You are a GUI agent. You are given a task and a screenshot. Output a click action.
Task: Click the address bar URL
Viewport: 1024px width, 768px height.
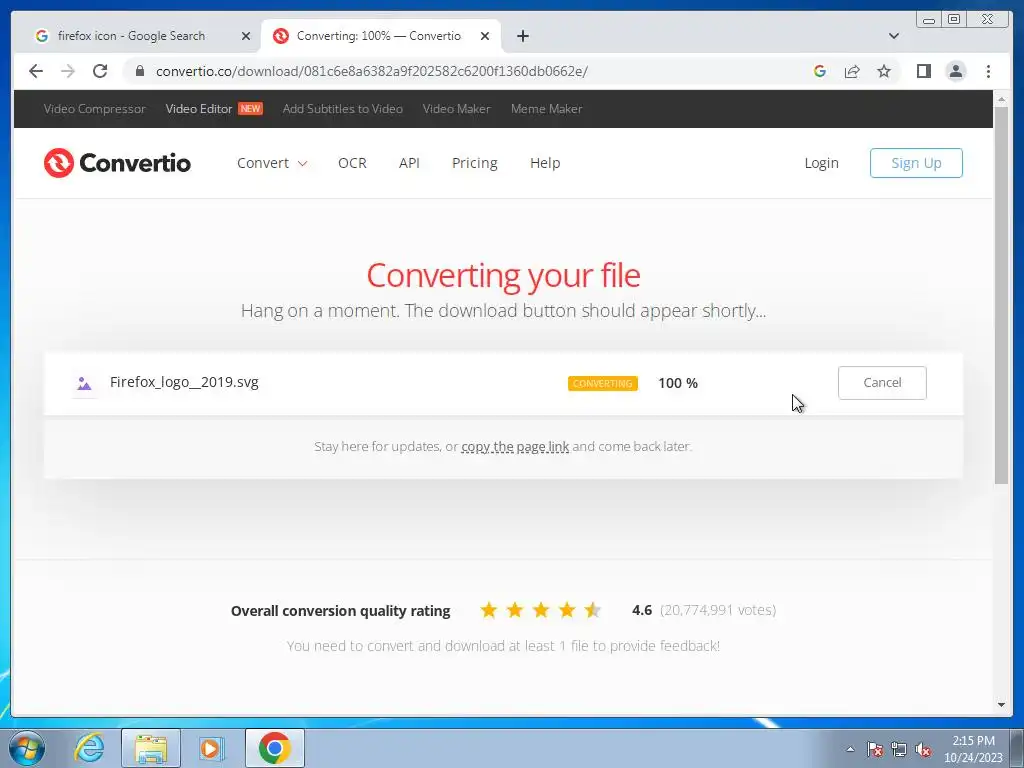pos(372,71)
